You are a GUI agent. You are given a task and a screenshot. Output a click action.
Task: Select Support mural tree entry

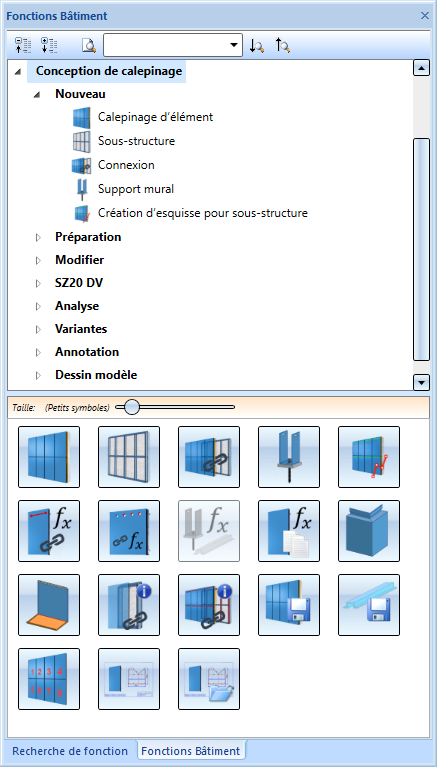click(x=136, y=189)
